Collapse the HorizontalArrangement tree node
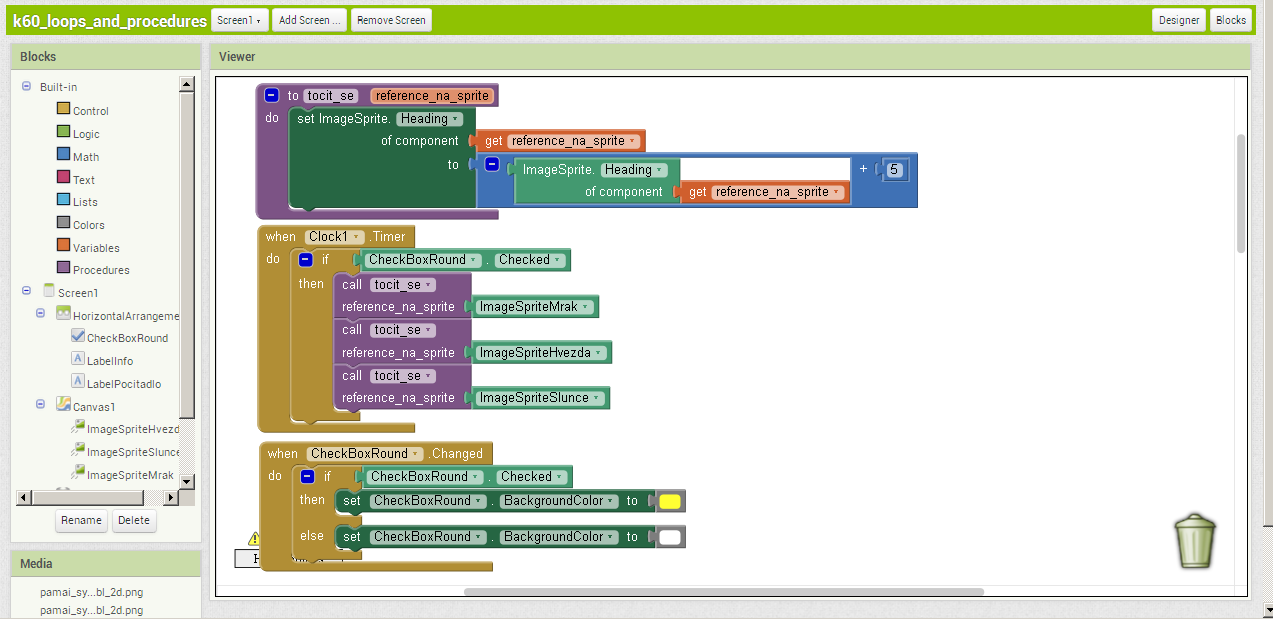Screen dimensions: 1273x619 pos(41,314)
